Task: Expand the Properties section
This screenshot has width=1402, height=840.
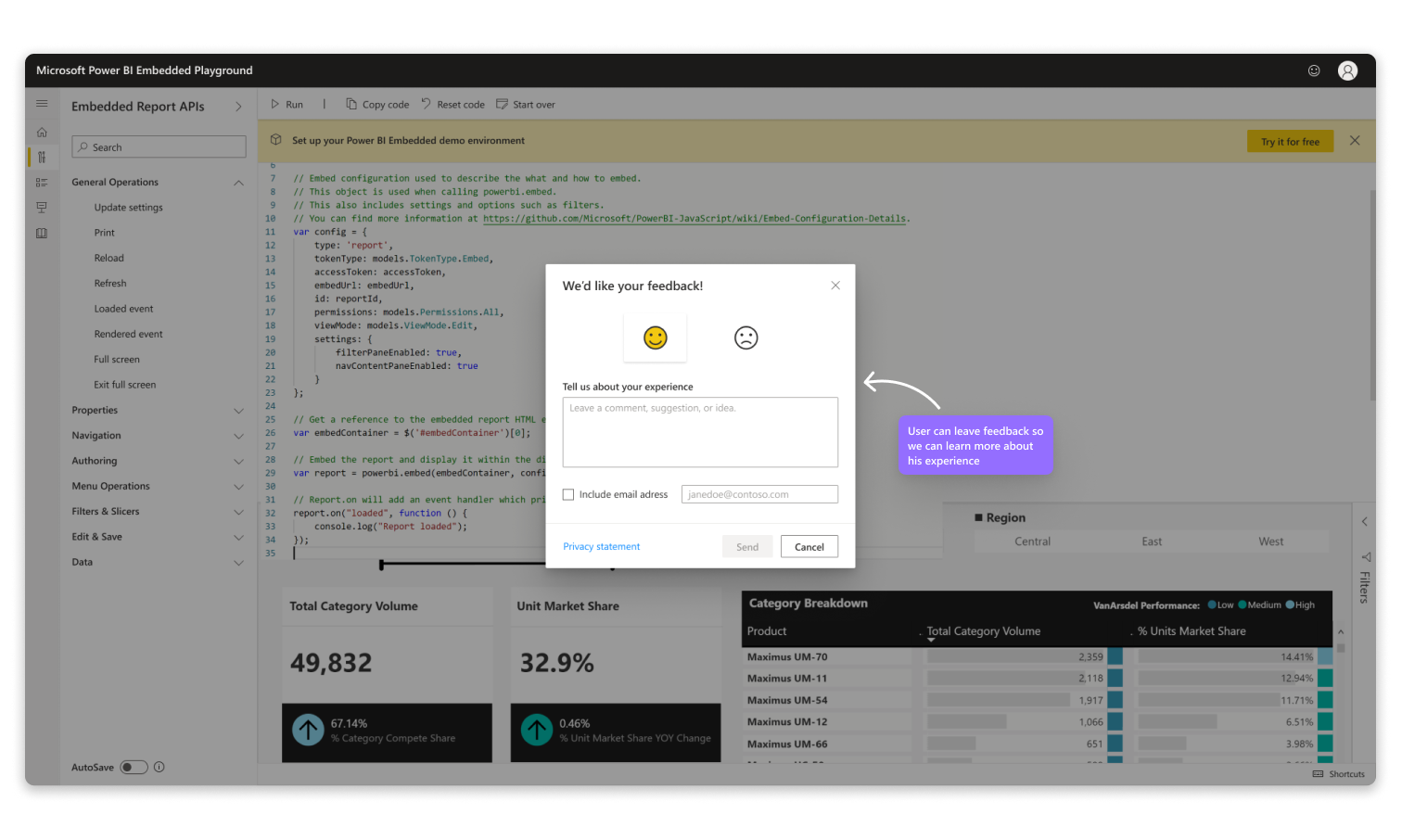Action: coord(238,411)
